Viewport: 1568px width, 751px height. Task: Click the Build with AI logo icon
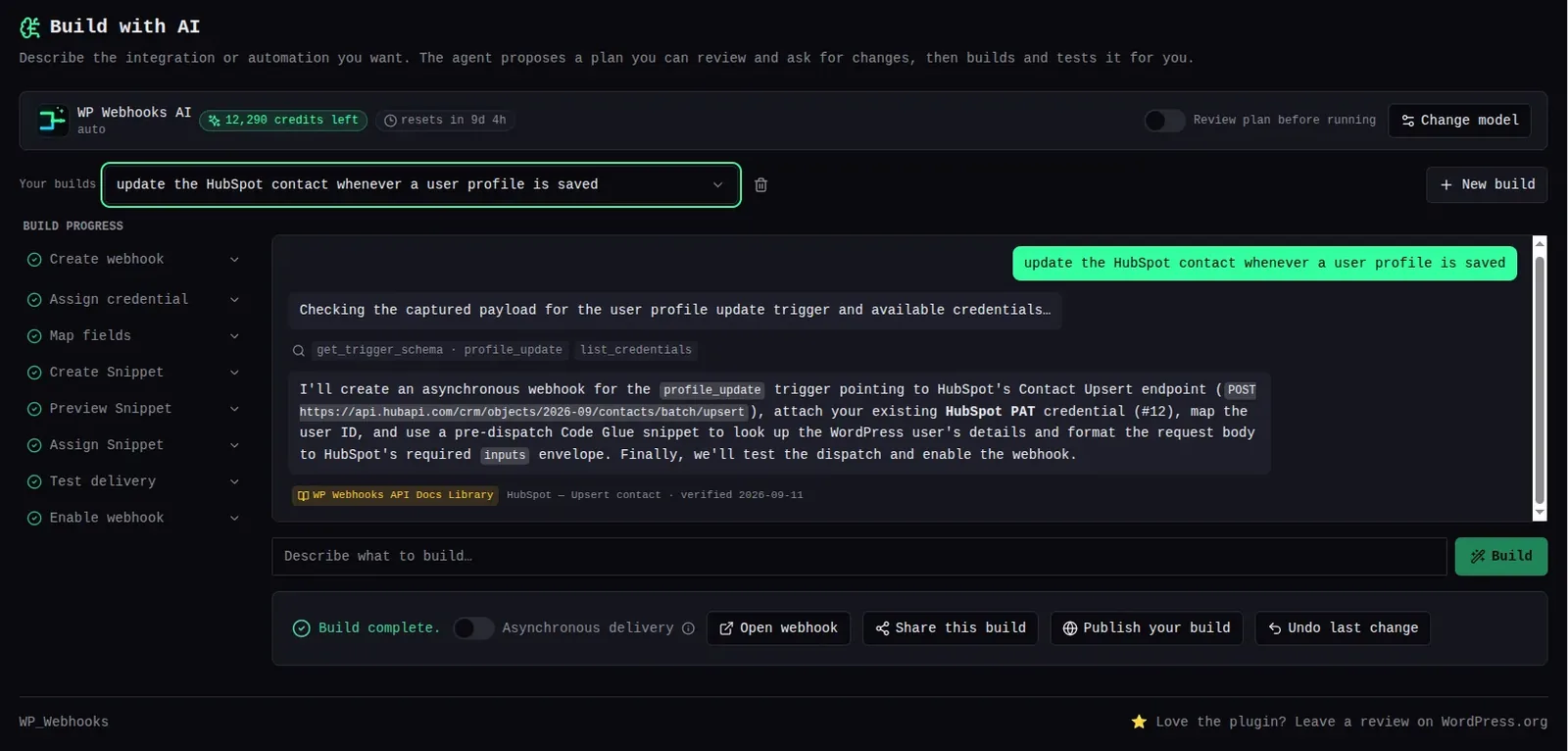30,27
